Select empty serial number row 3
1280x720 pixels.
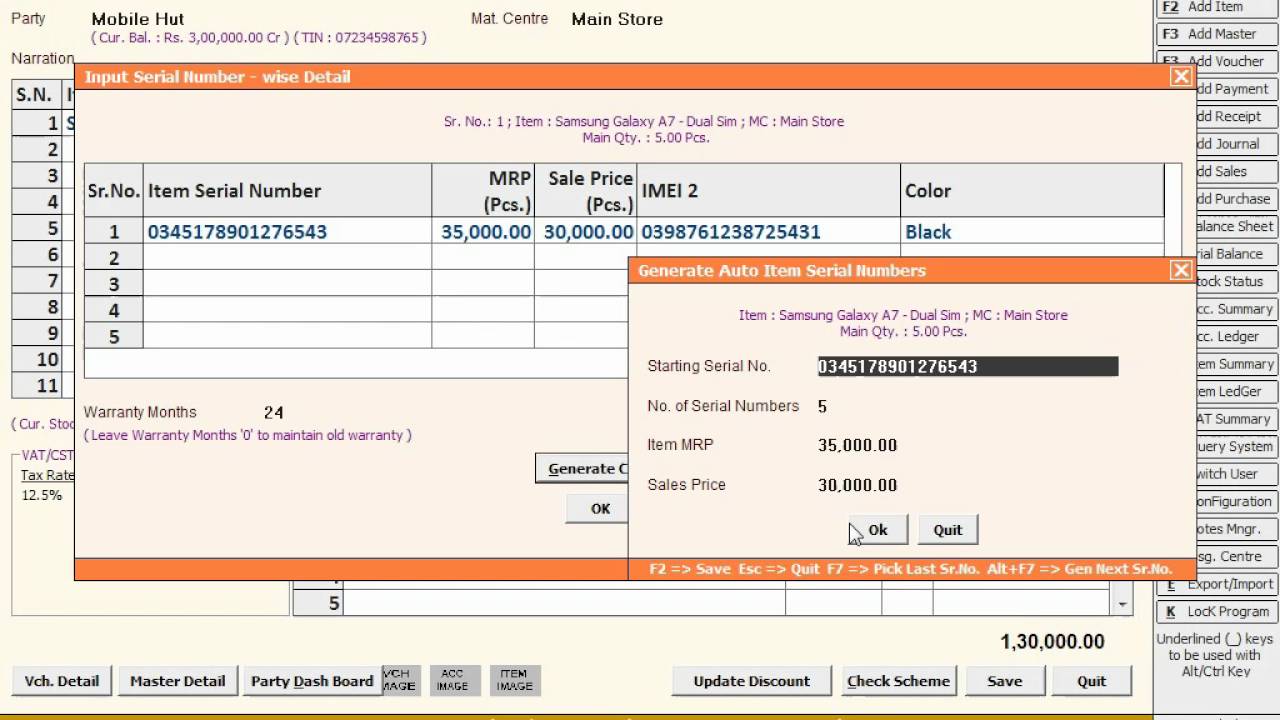pos(287,283)
